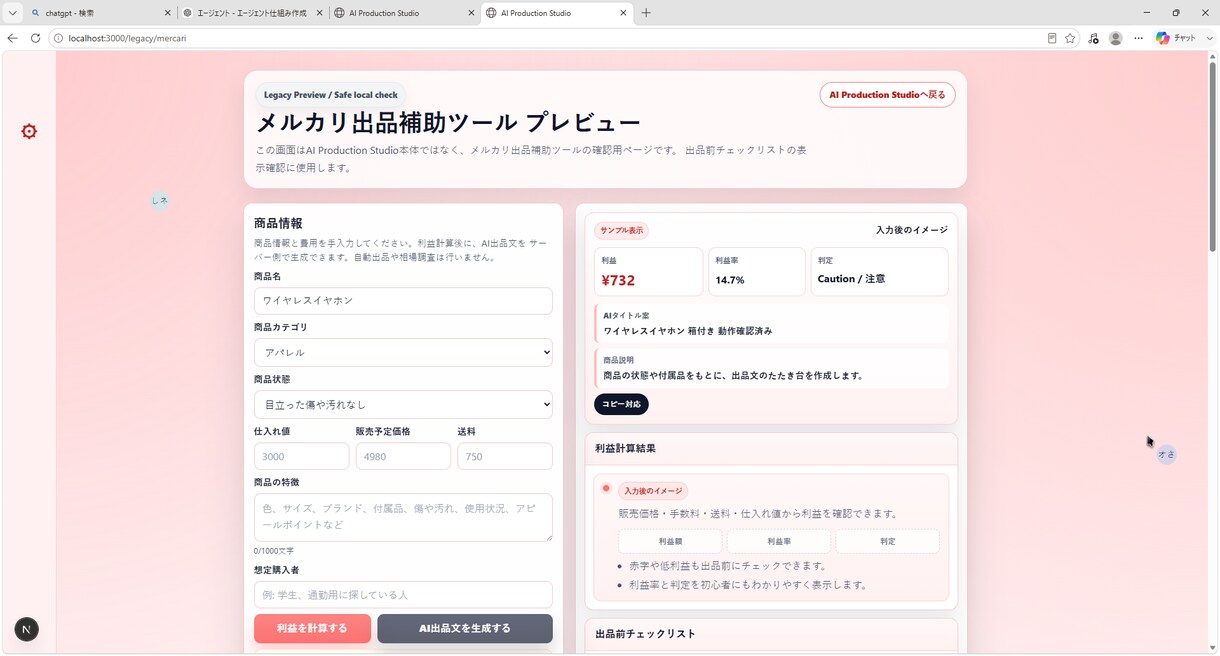1220x656 pixels.
Task: Click the 利益率 placeholder box
Action: coord(779,541)
